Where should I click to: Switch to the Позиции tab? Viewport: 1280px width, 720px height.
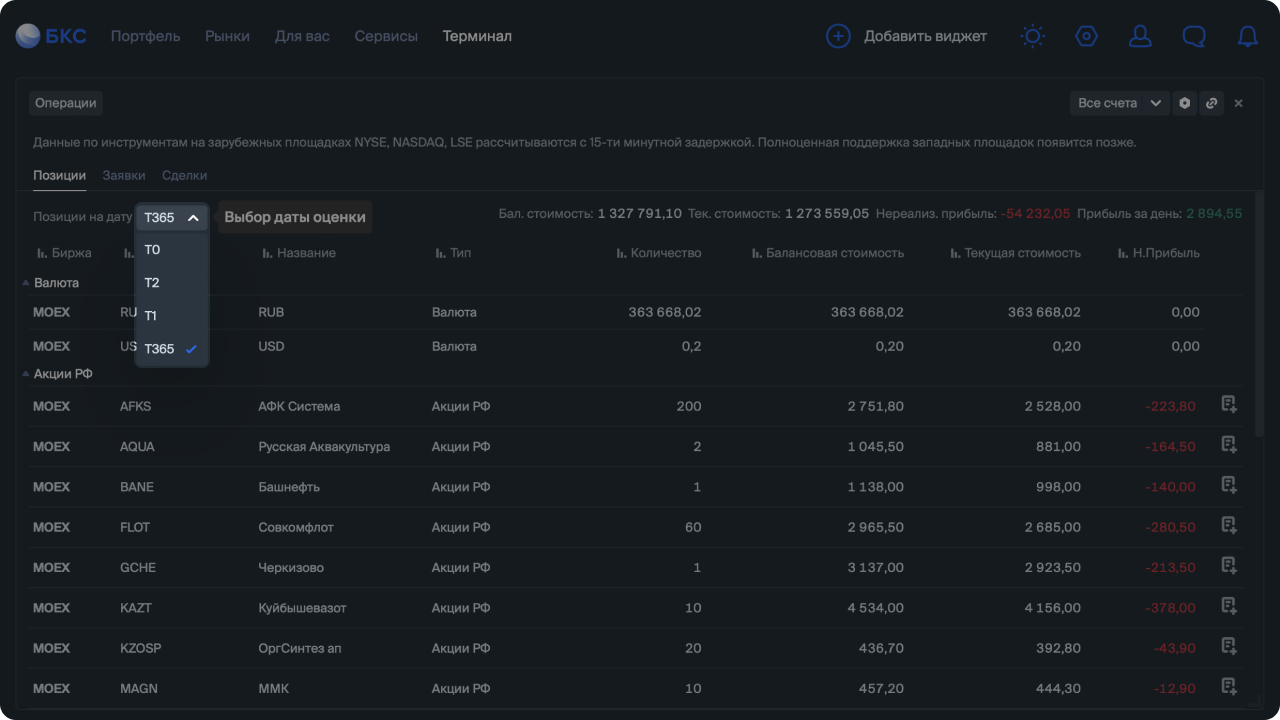(x=59, y=175)
